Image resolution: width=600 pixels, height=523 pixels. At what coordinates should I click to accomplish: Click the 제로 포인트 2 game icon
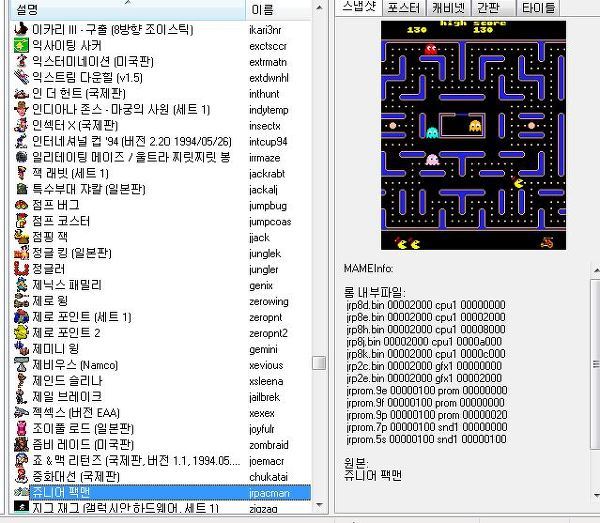pyautogui.click(x=21, y=333)
